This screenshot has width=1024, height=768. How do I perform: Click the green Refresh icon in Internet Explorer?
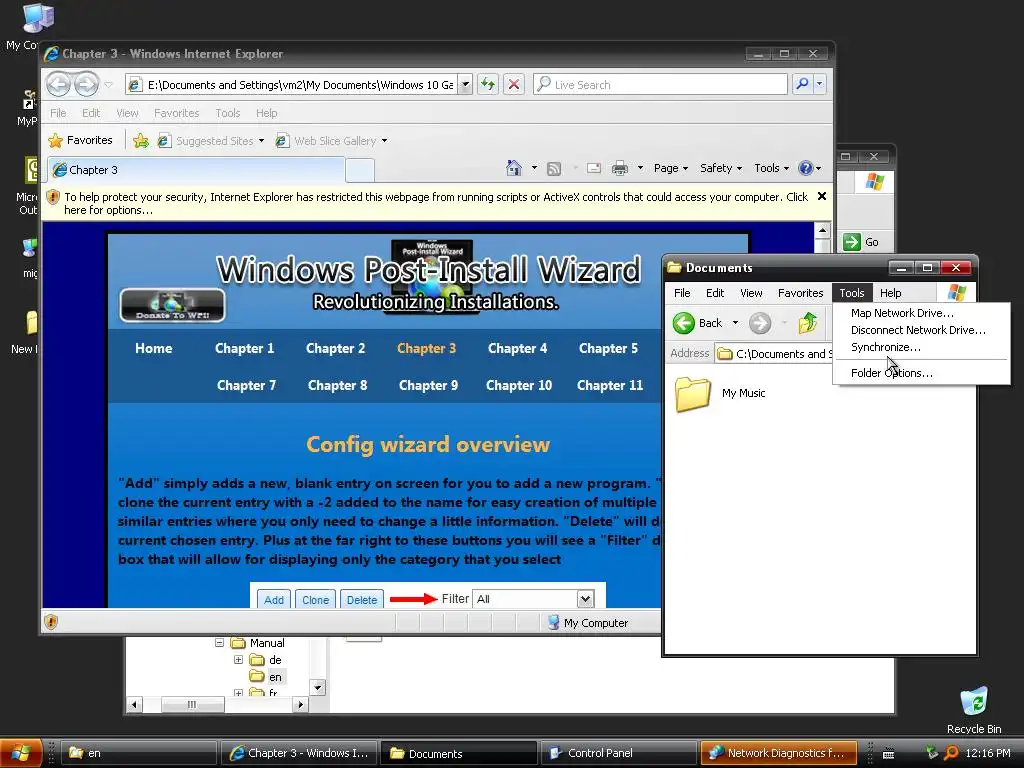tap(488, 84)
